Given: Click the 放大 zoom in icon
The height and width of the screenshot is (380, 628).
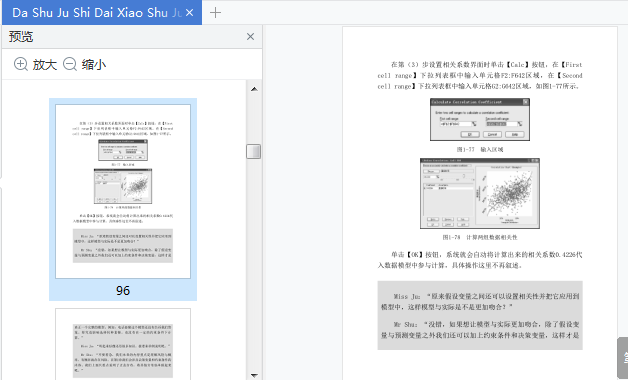Looking at the screenshot, I should click(21, 64).
